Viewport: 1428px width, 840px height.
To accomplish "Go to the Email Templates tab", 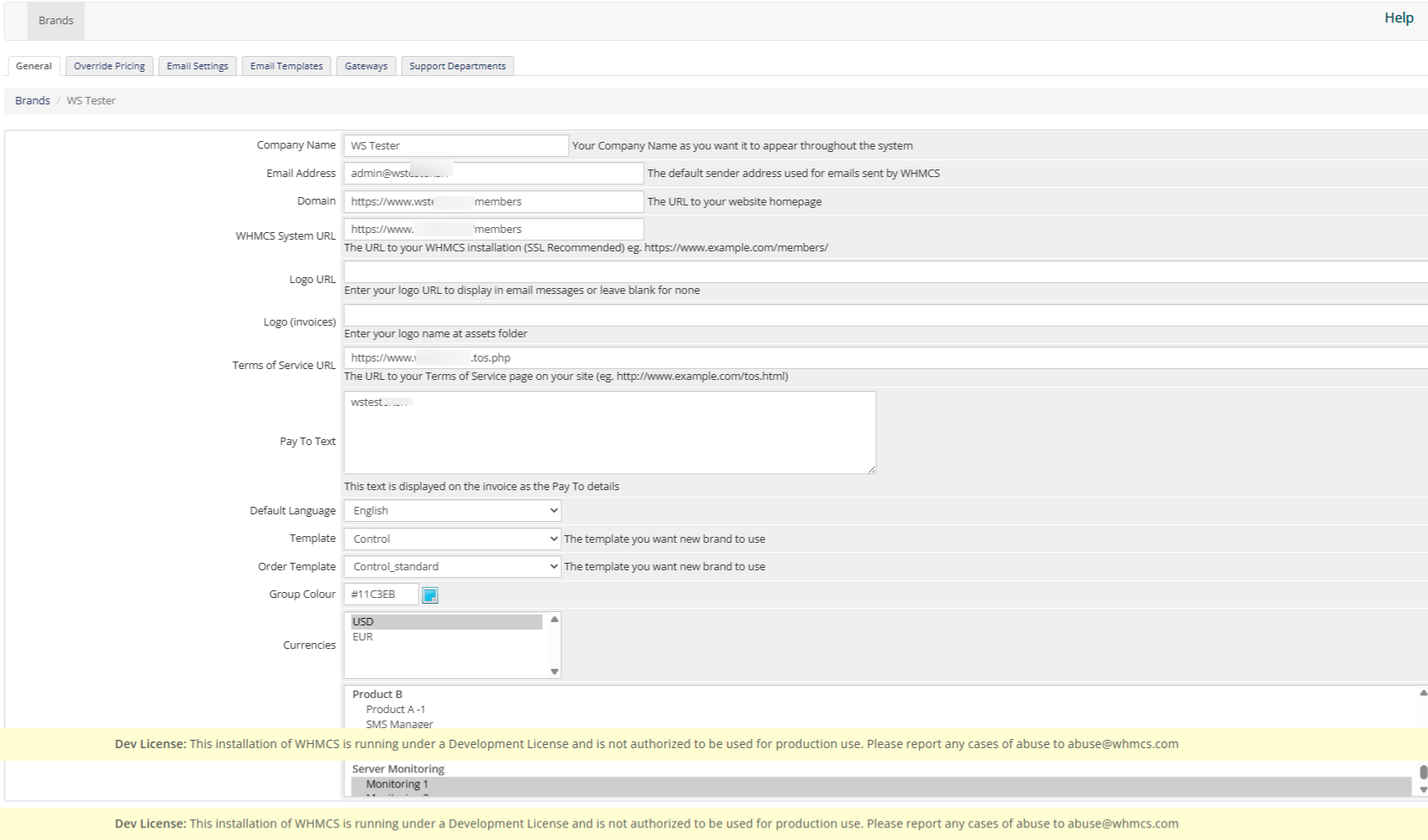I will click(286, 66).
